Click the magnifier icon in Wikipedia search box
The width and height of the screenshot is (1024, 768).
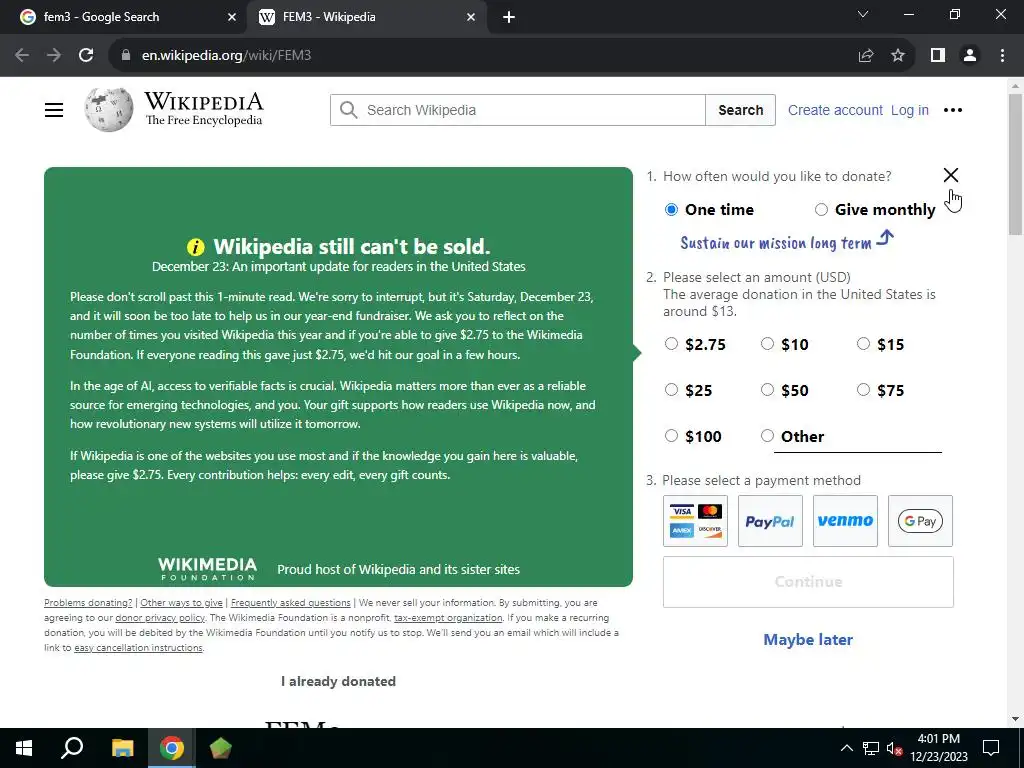coord(349,110)
